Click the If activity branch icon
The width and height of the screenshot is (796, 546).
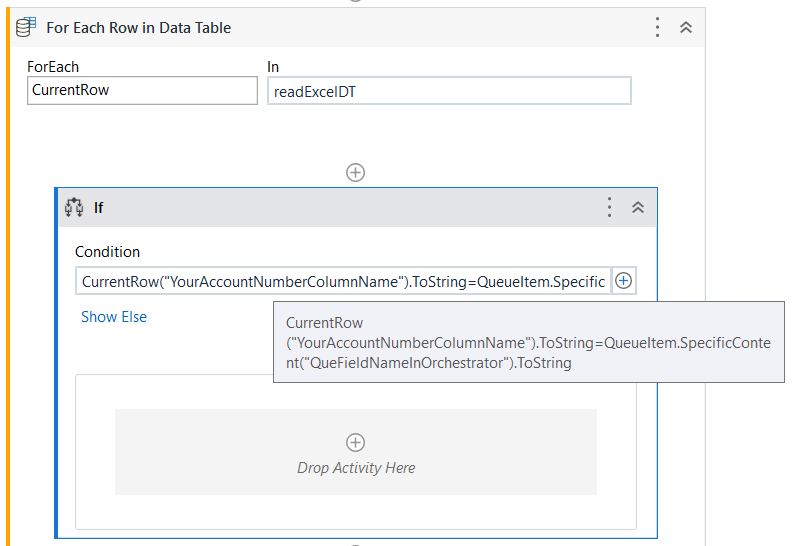pos(74,208)
